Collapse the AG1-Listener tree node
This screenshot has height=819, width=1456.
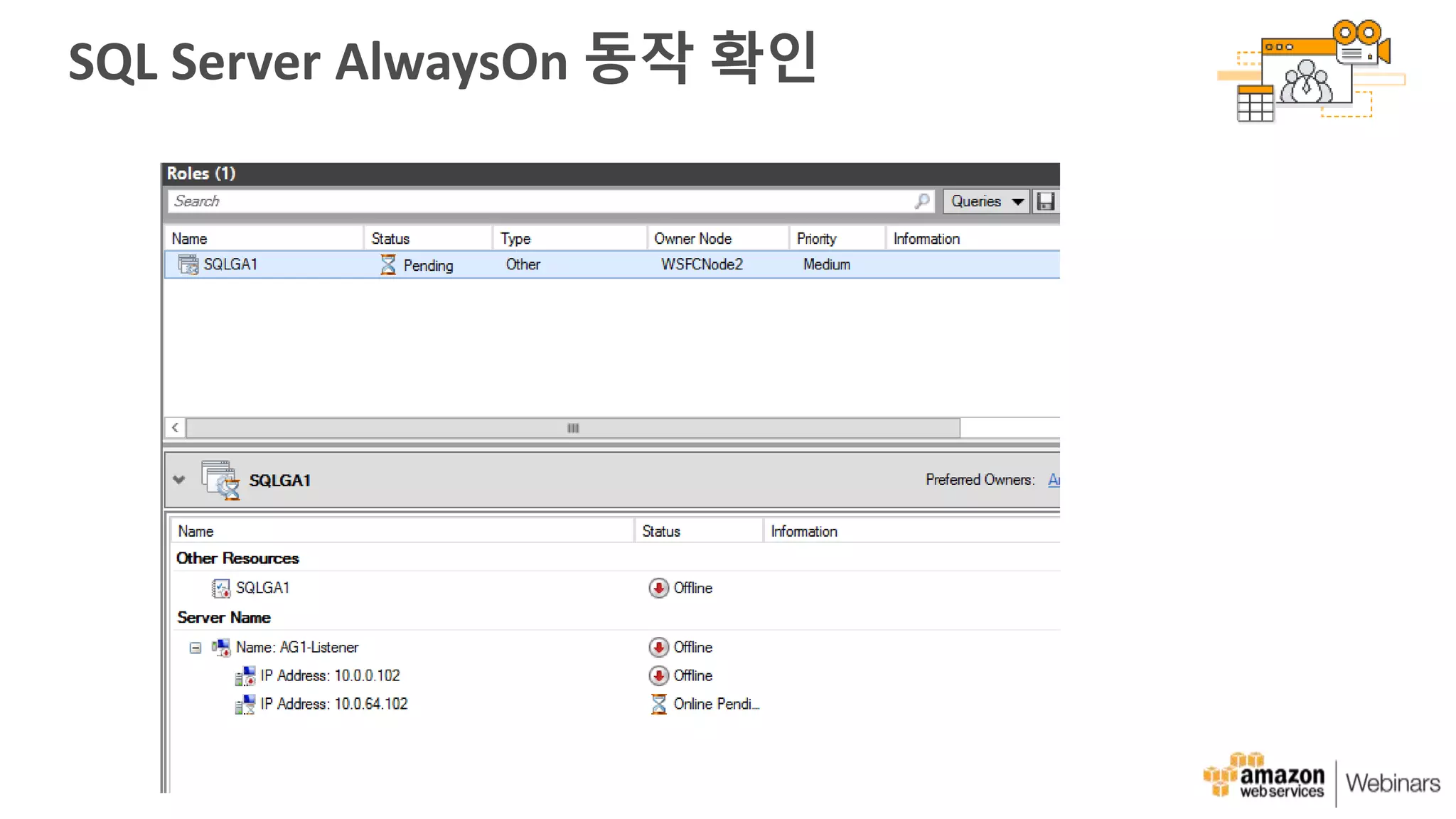pyautogui.click(x=196, y=648)
